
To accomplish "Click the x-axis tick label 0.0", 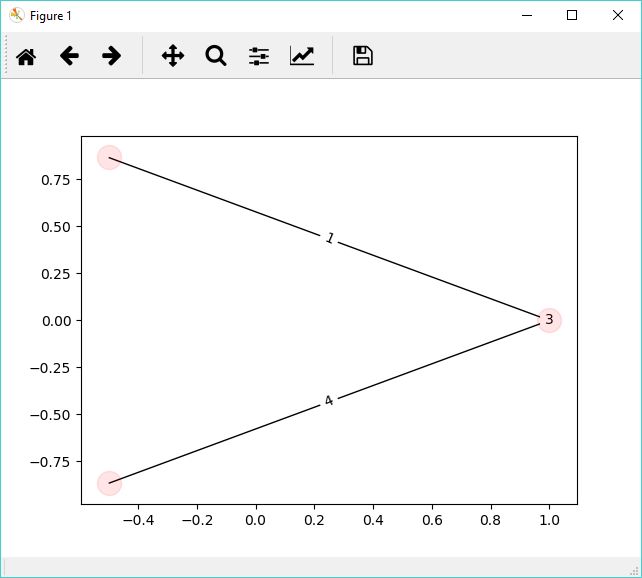I will (x=255, y=520).
